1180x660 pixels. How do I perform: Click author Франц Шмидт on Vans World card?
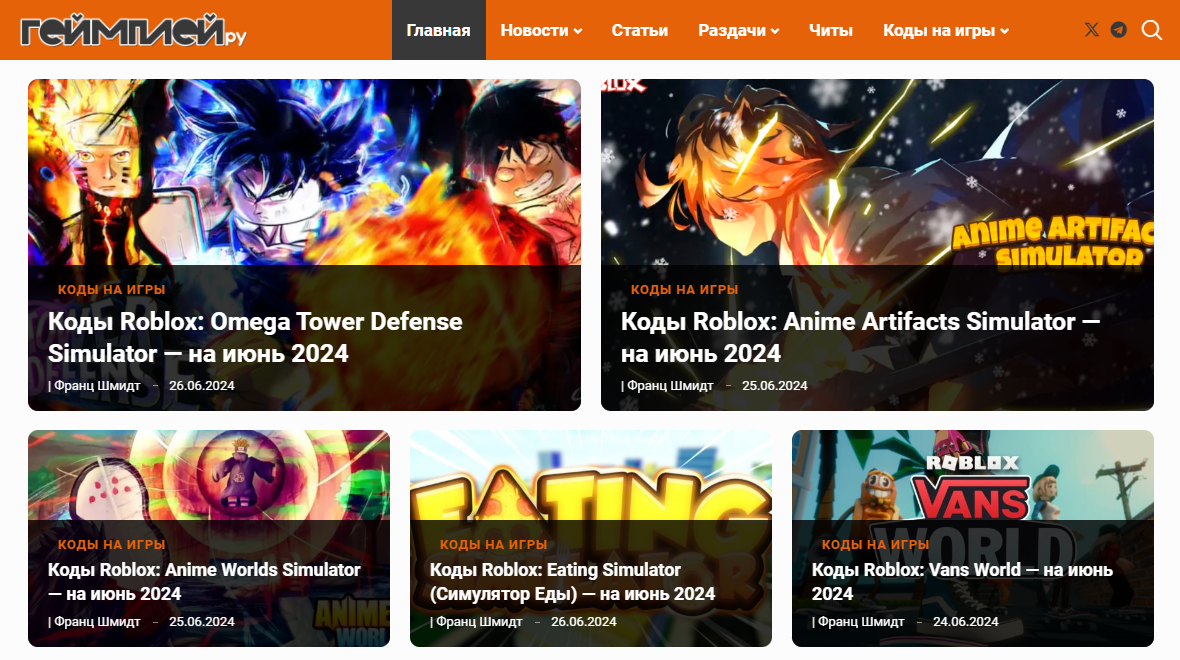pos(861,622)
